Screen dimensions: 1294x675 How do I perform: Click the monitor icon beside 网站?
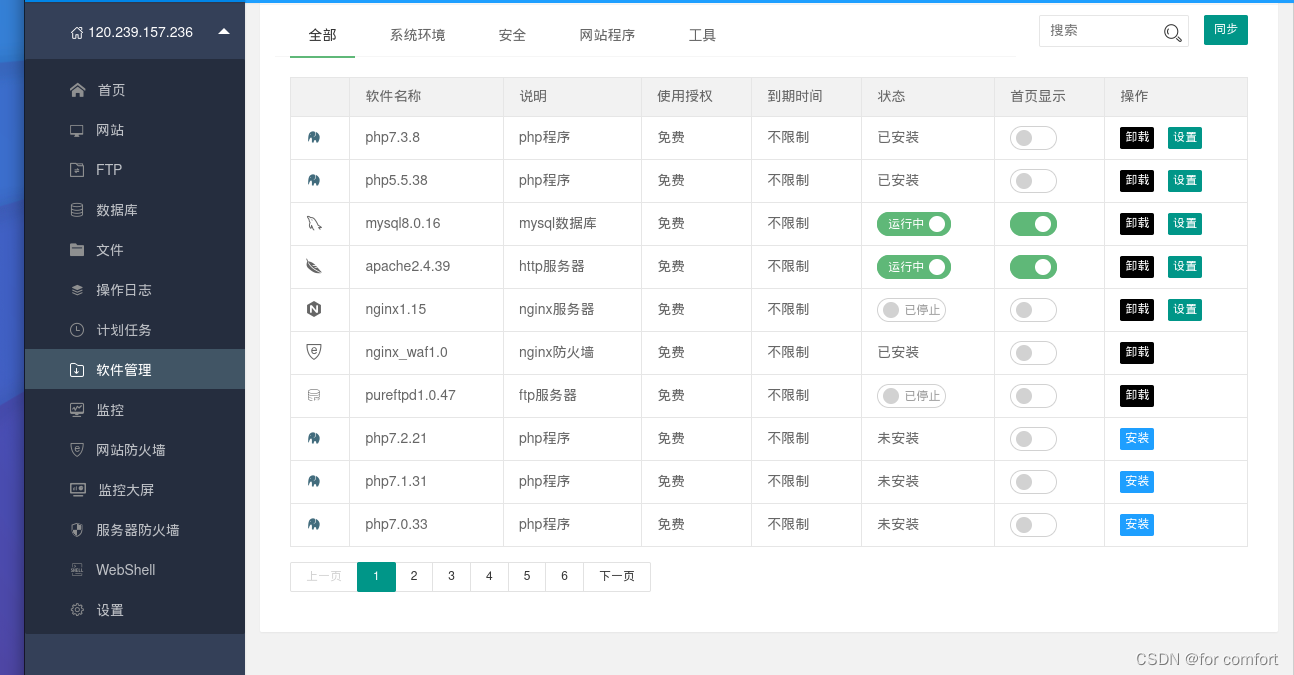[x=77, y=130]
